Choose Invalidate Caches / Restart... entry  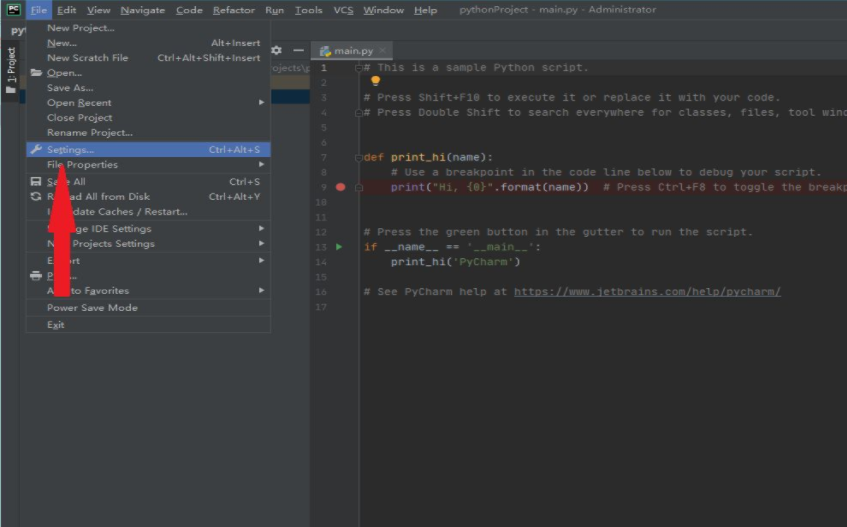[x=148, y=212]
